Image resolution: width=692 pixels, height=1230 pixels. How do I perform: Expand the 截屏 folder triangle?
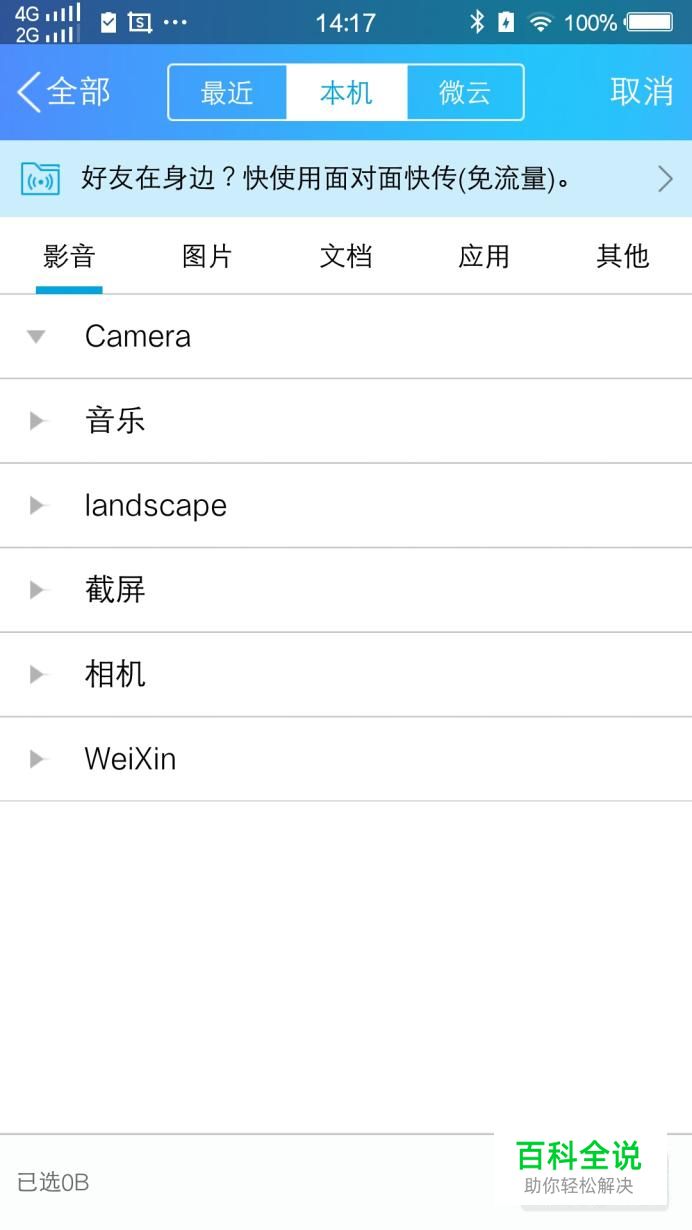tap(38, 590)
